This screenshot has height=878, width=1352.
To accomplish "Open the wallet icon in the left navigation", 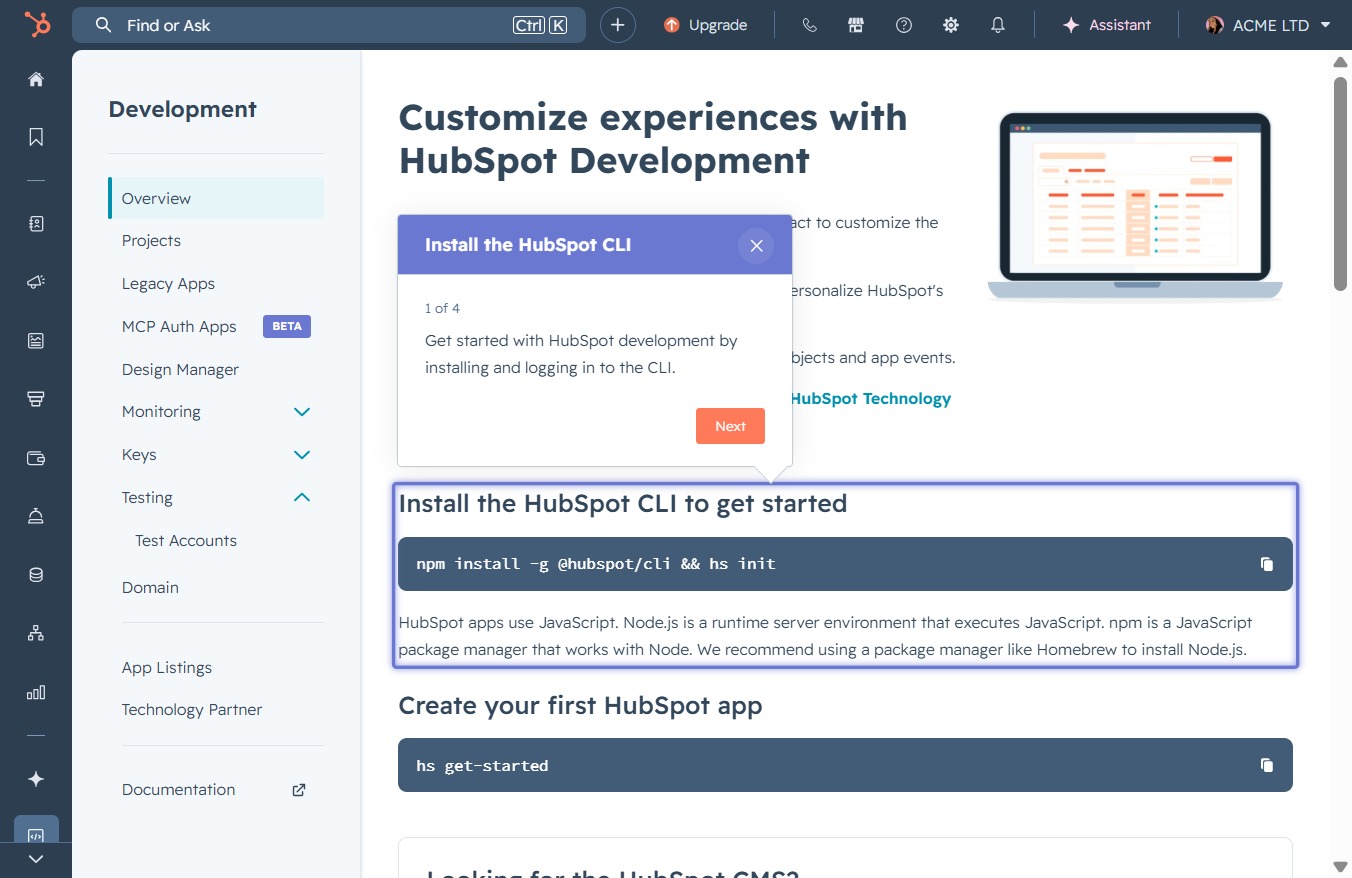I will [x=36, y=458].
